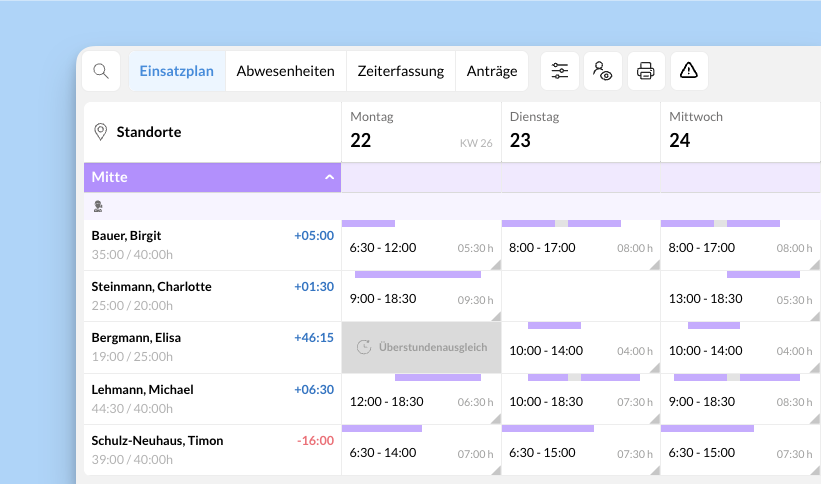Image resolution: width=821 pixels, height=484 pixels.
Task: Select the Einsatzplan tab
Action: 176,71
